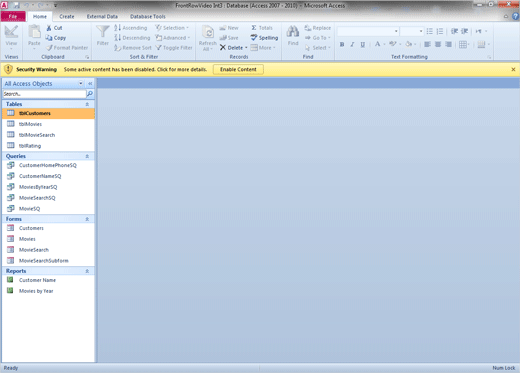Open the Advanced filter dropdown
520x373 pixels.
pos(173,38)
